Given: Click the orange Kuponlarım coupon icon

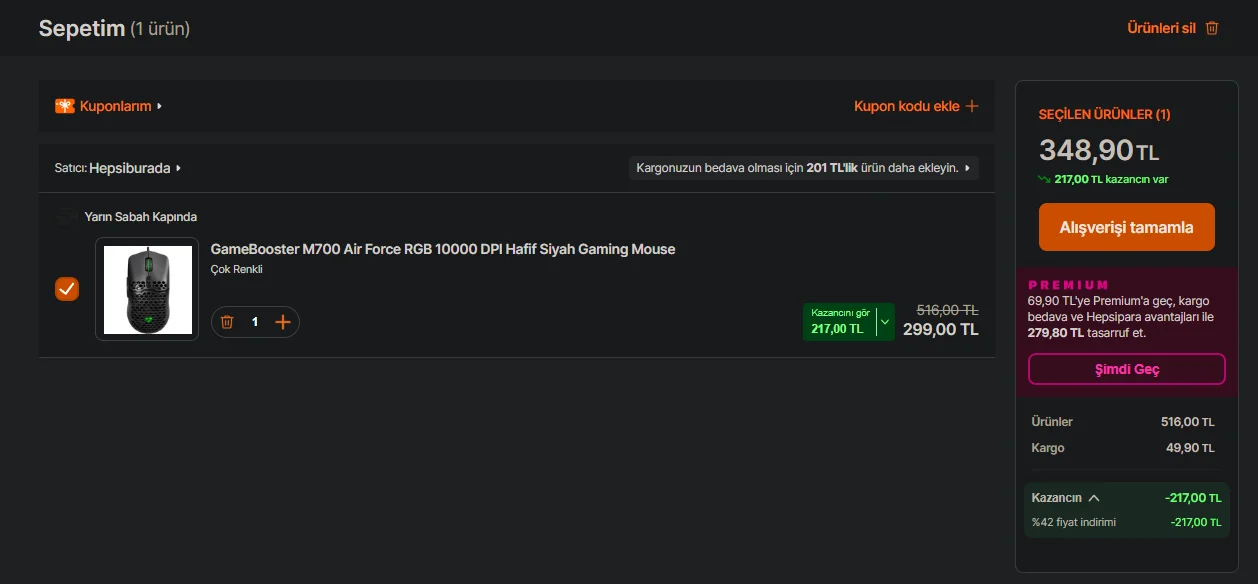Looking at the screenshot, I should click(x=65, y=106).
